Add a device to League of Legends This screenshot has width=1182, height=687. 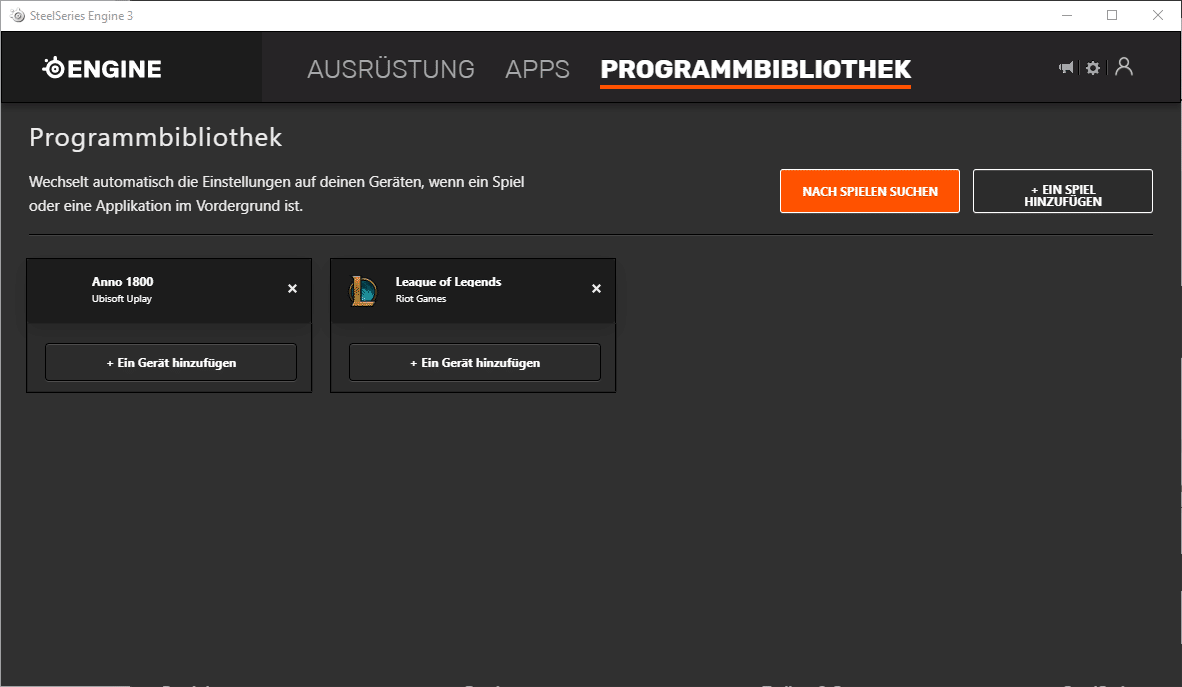475,362
